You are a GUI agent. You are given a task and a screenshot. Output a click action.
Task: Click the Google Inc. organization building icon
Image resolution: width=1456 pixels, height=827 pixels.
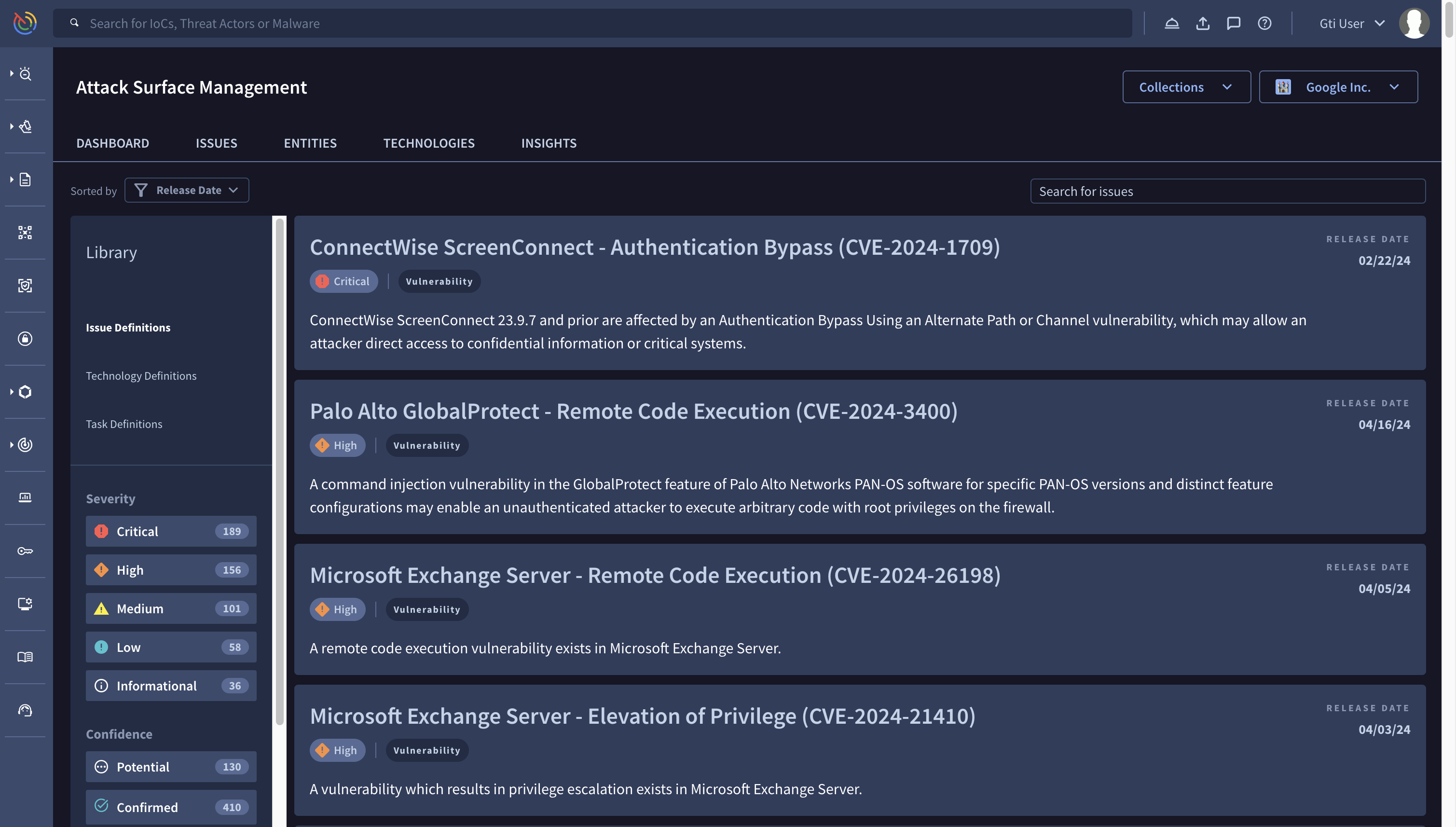click(x=1283, y=87)
